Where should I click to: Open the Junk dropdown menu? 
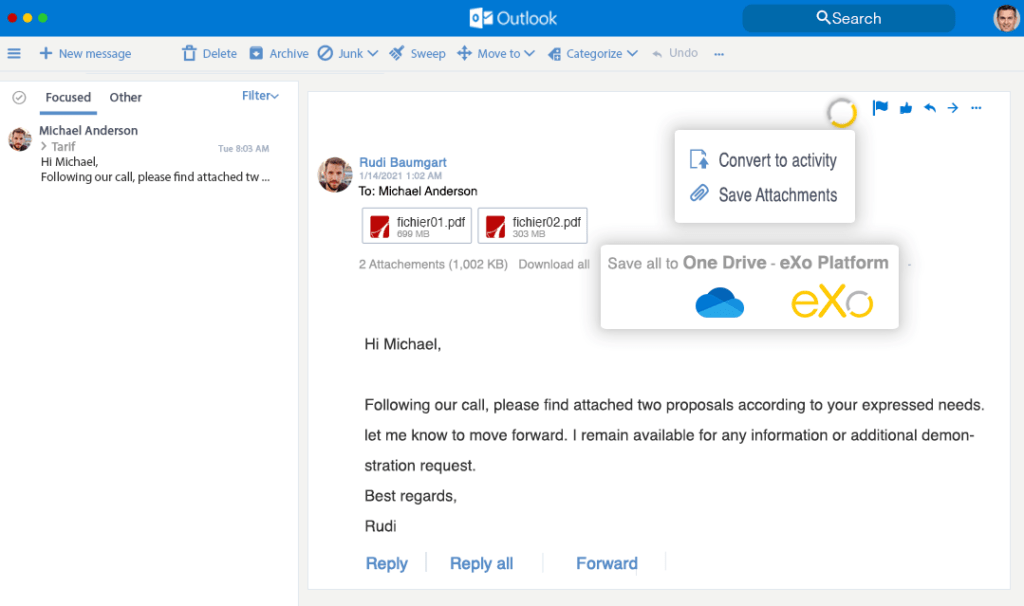coord(348,53)
